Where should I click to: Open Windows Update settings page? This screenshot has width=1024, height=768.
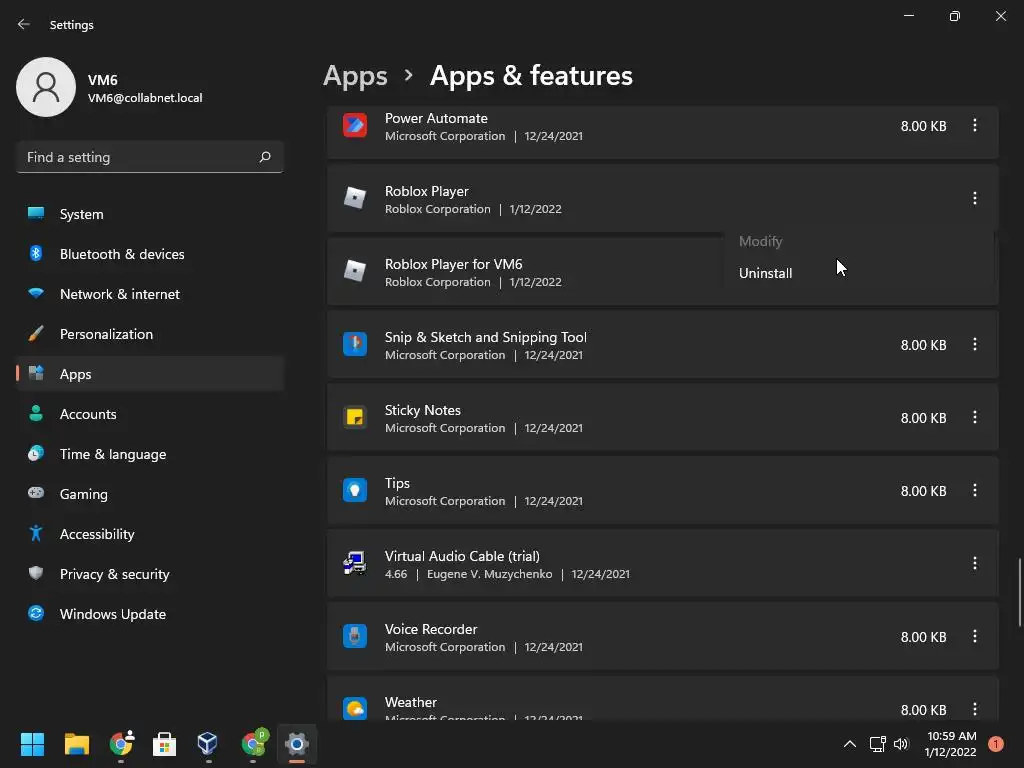112,614
